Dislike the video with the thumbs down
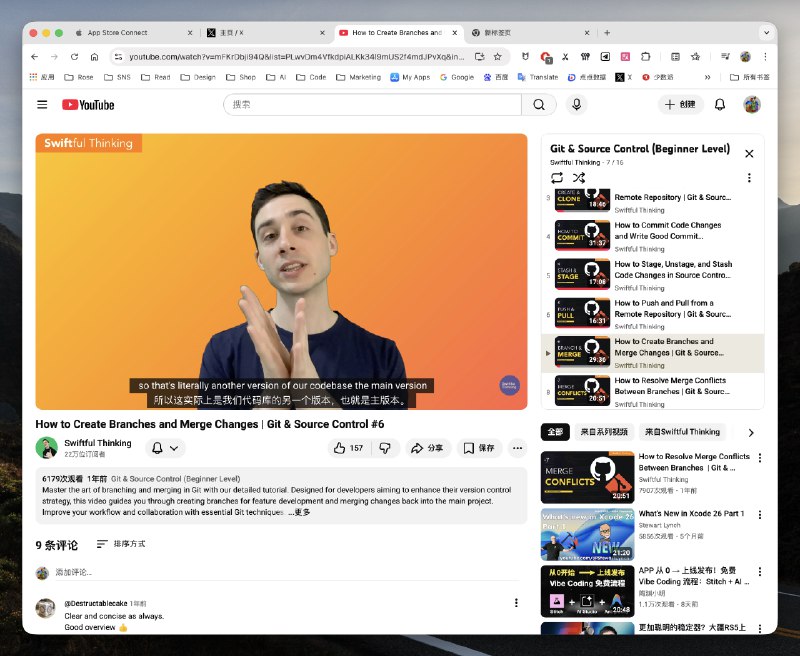 coord(385,448)
